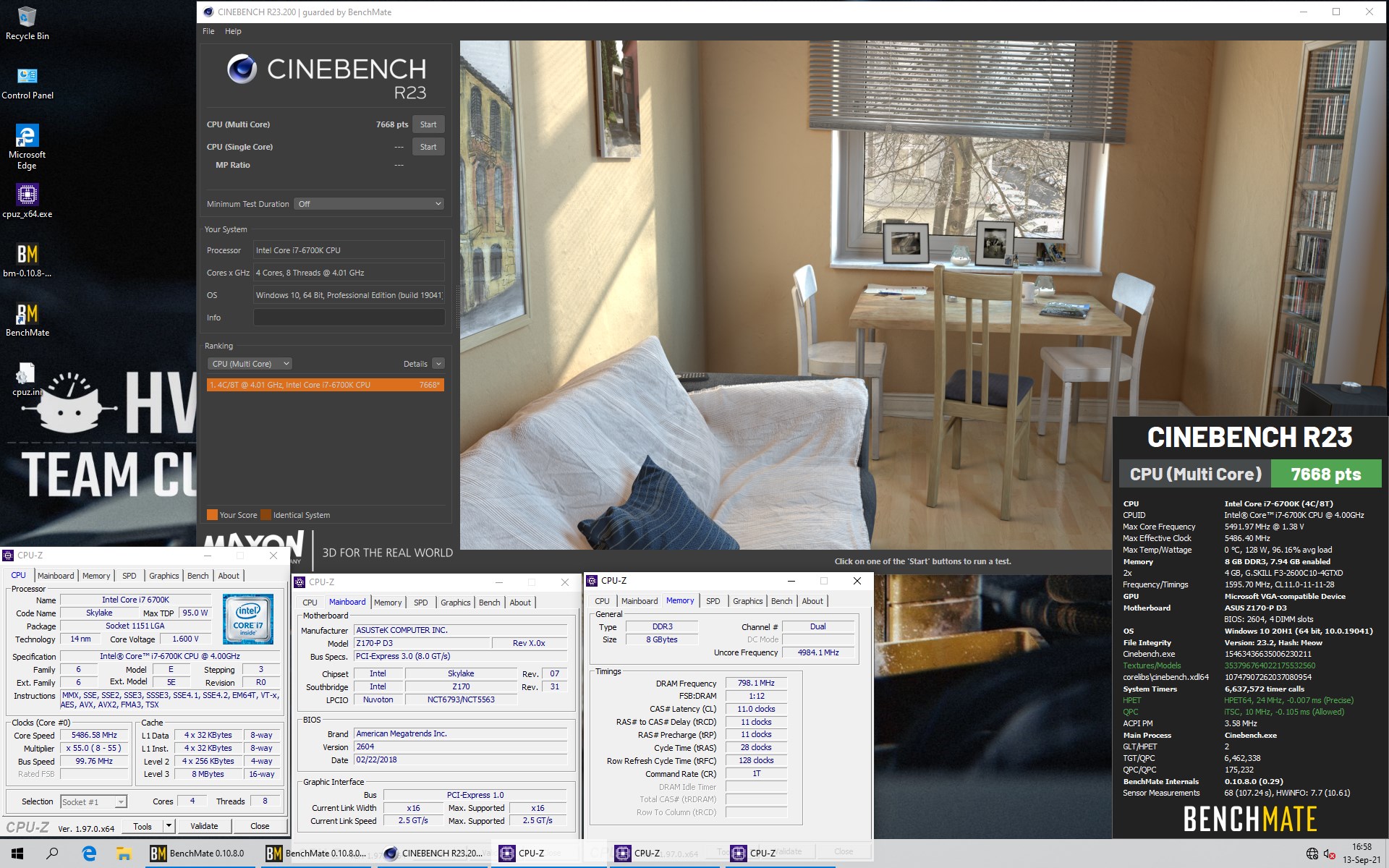
Task: Switch to CINEBENCH R23 taskbar item
Action: click(433, 854)
